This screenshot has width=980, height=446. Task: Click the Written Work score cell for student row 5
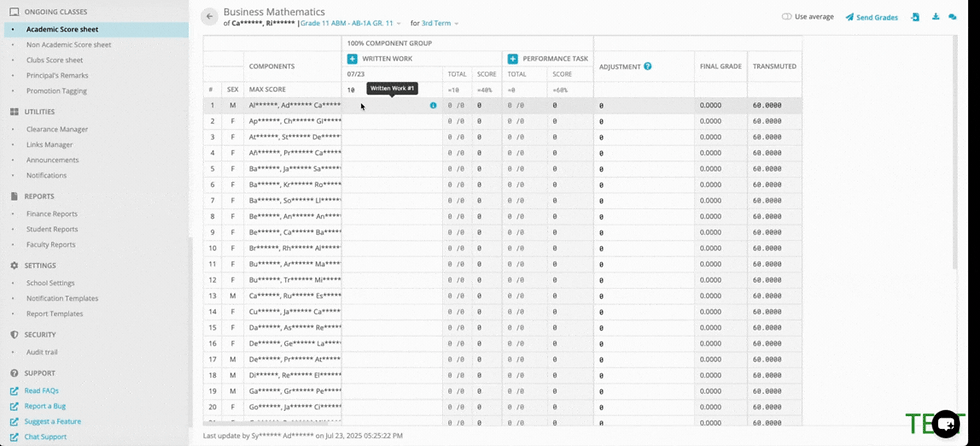point(392,169)
